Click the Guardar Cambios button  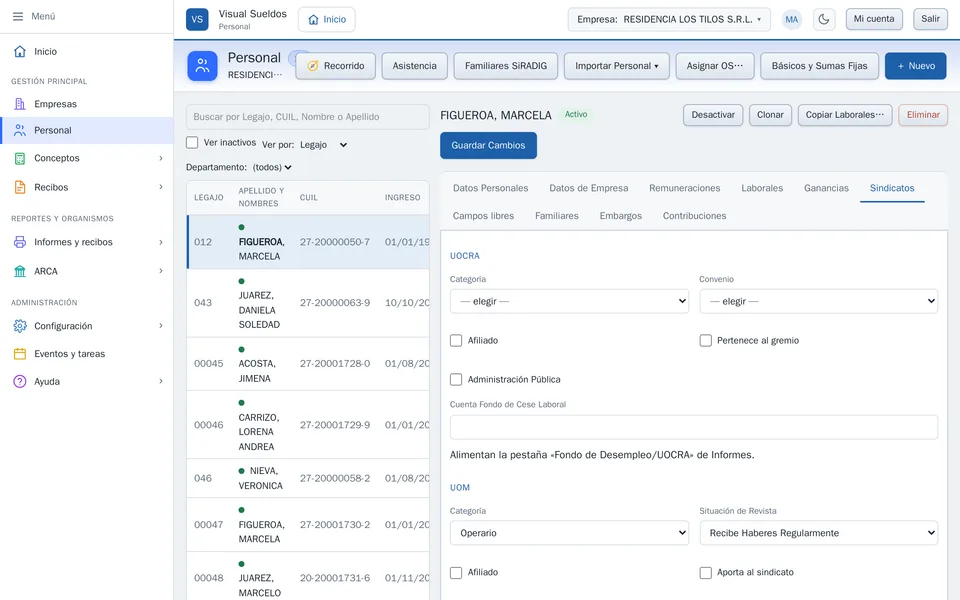pos(489,146)
